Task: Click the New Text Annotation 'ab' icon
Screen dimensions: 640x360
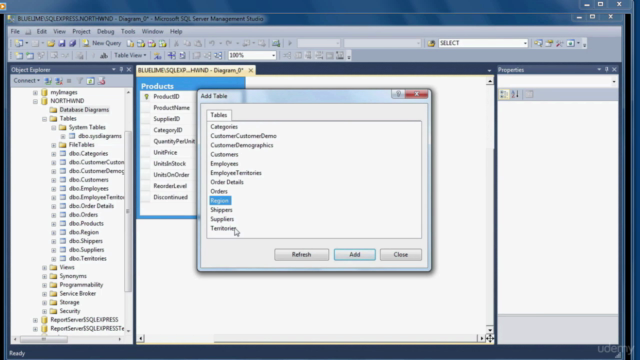Action: click(x=104, y=56)
